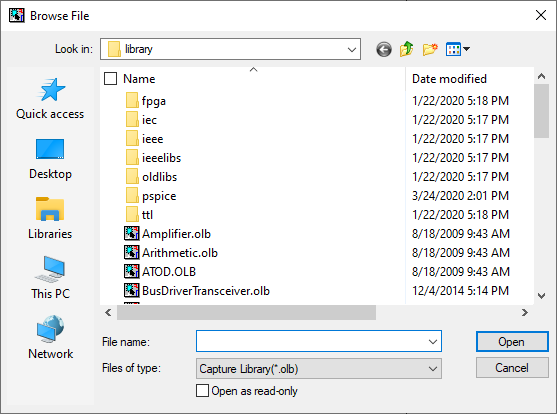This screenshot has height=414, width=557.
Task: Select the pspice folder icon
Action: click(132, 195)
